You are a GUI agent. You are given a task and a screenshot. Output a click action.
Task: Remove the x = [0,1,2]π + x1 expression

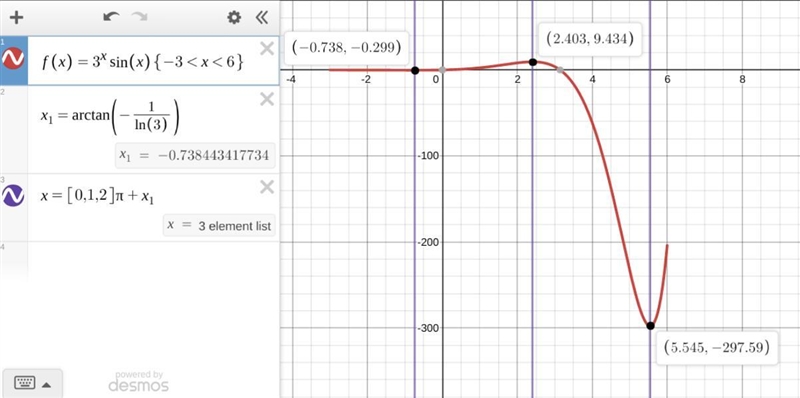pyautogui.click(x=267, y=187)
